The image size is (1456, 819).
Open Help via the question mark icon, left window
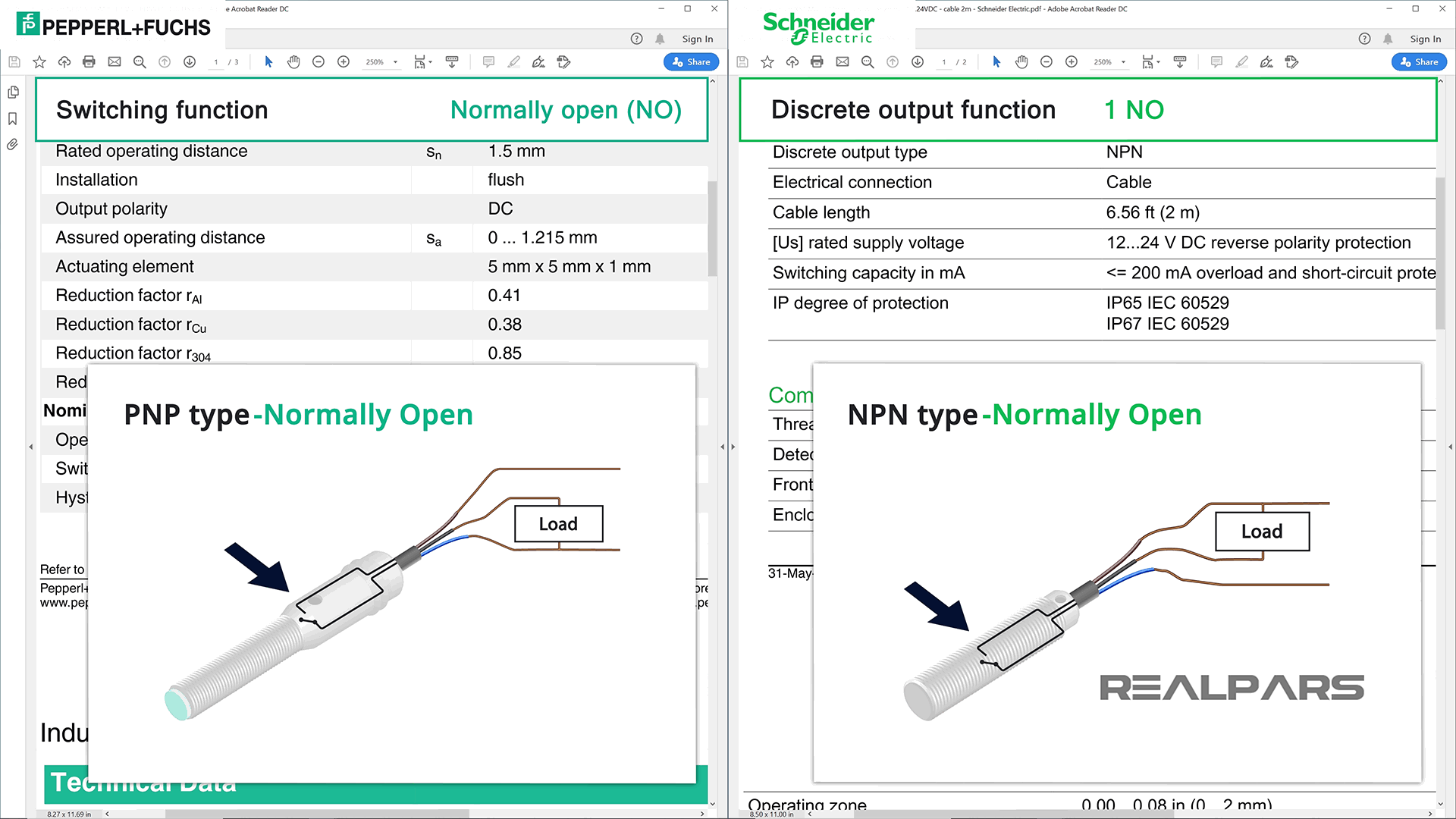pos(636,39)
